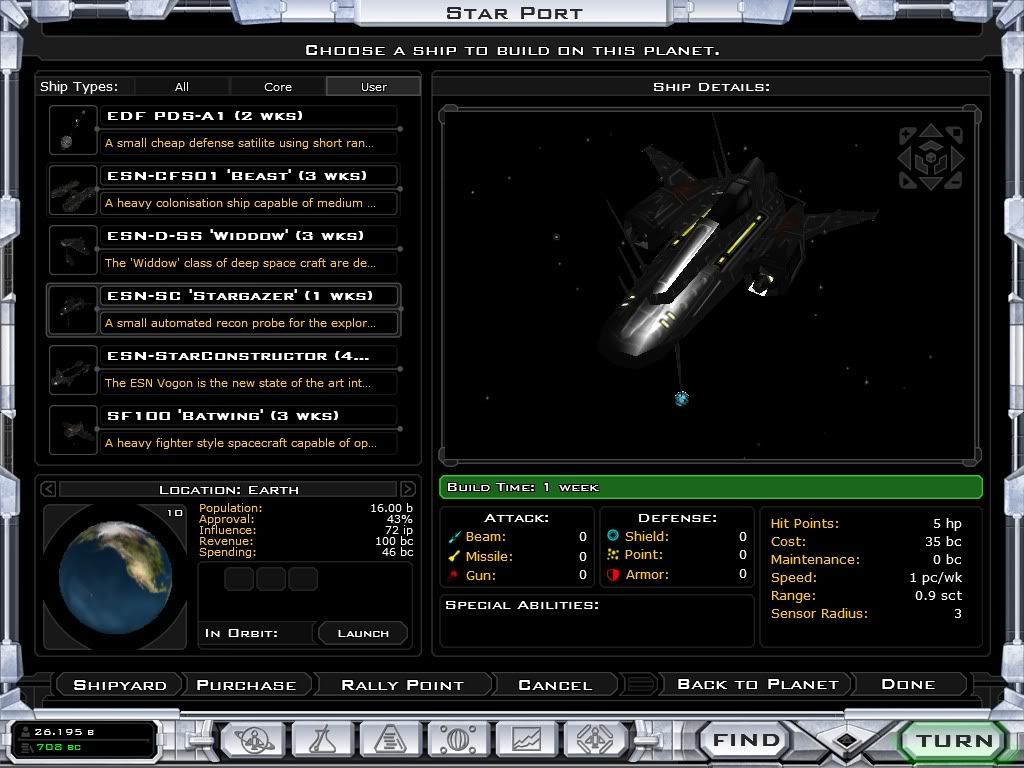Click the Approval 43% stat
Image resolution: width=1024 pixels, height=768 pixels.
pyautogui.click(x=306, y=519)
